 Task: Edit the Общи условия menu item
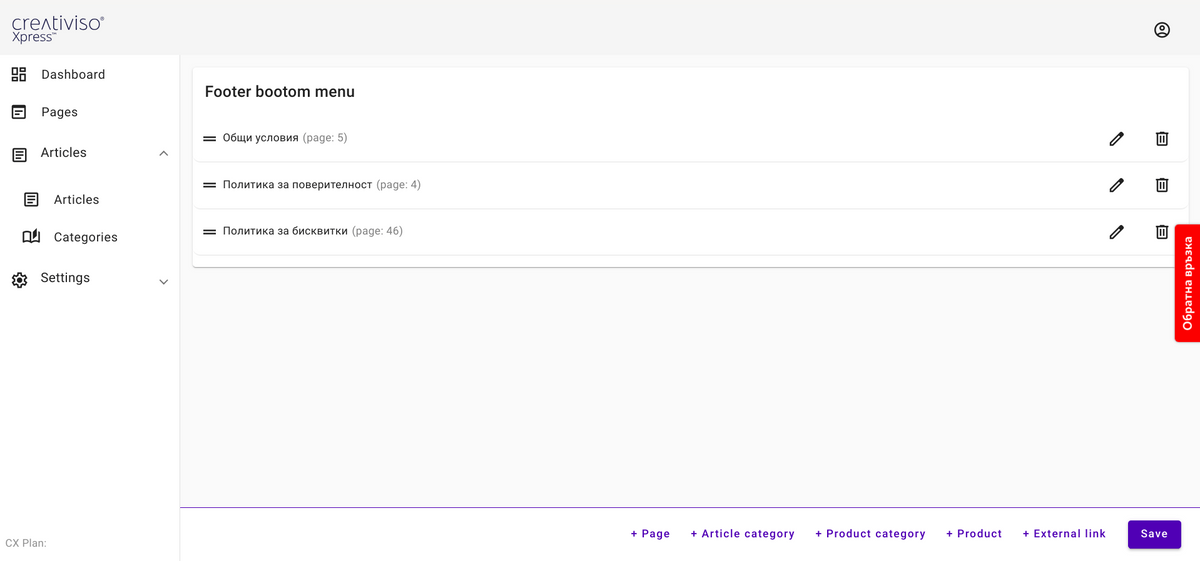(1116, 139)
